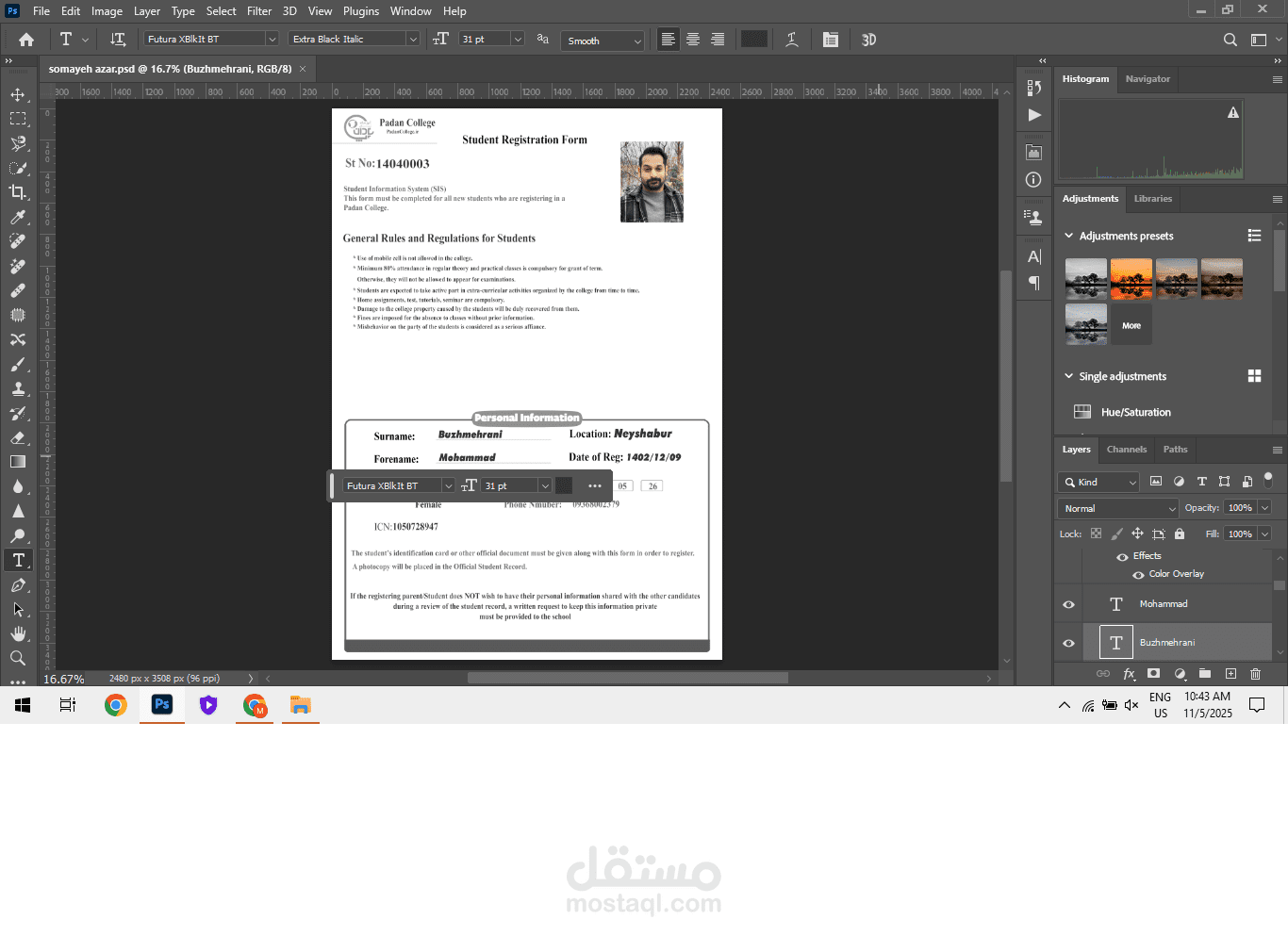Select the Clone Stamp tool
1288x936 pixels.
[18, 388]
